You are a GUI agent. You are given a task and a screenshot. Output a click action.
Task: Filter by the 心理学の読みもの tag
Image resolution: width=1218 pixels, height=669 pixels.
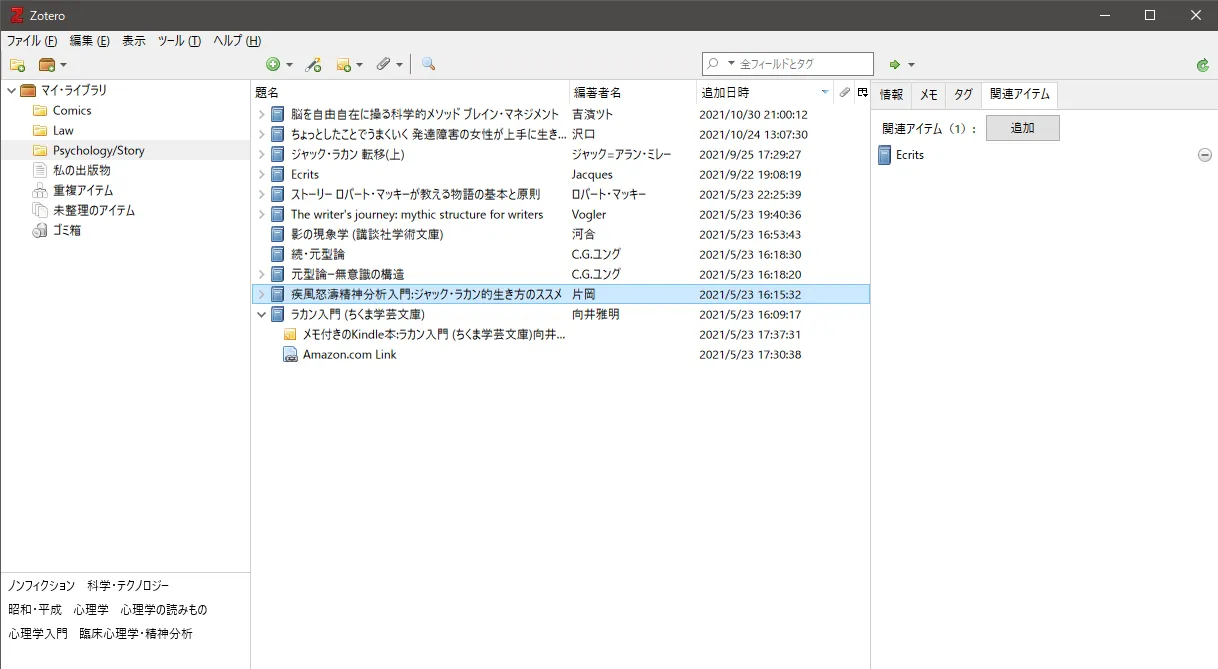click(164, 609)
